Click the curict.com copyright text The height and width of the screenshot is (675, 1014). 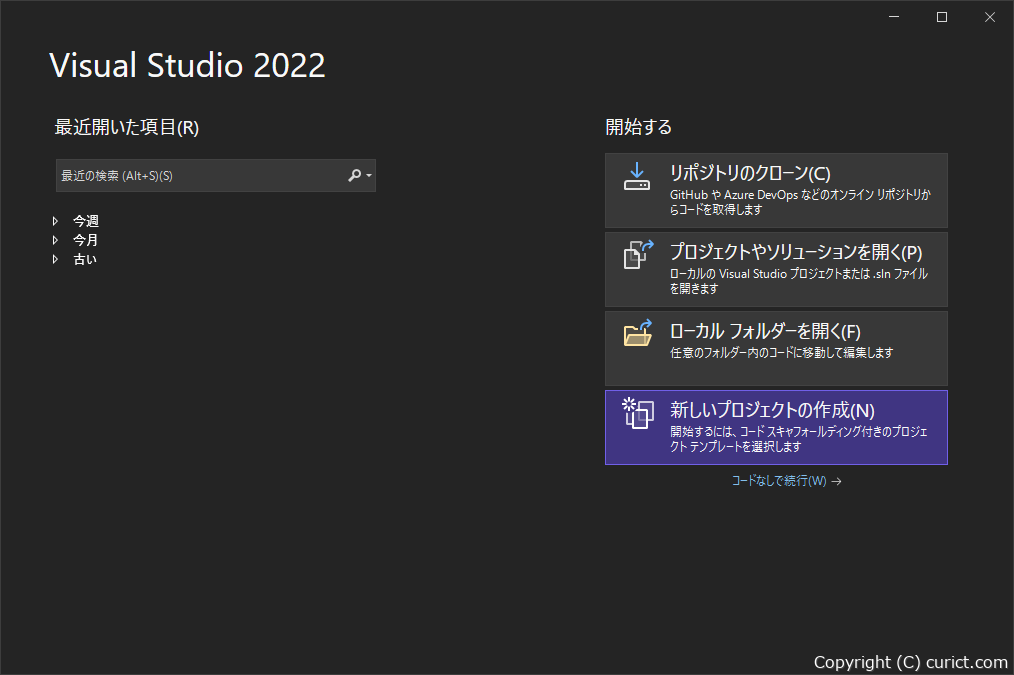click(911, 661)
